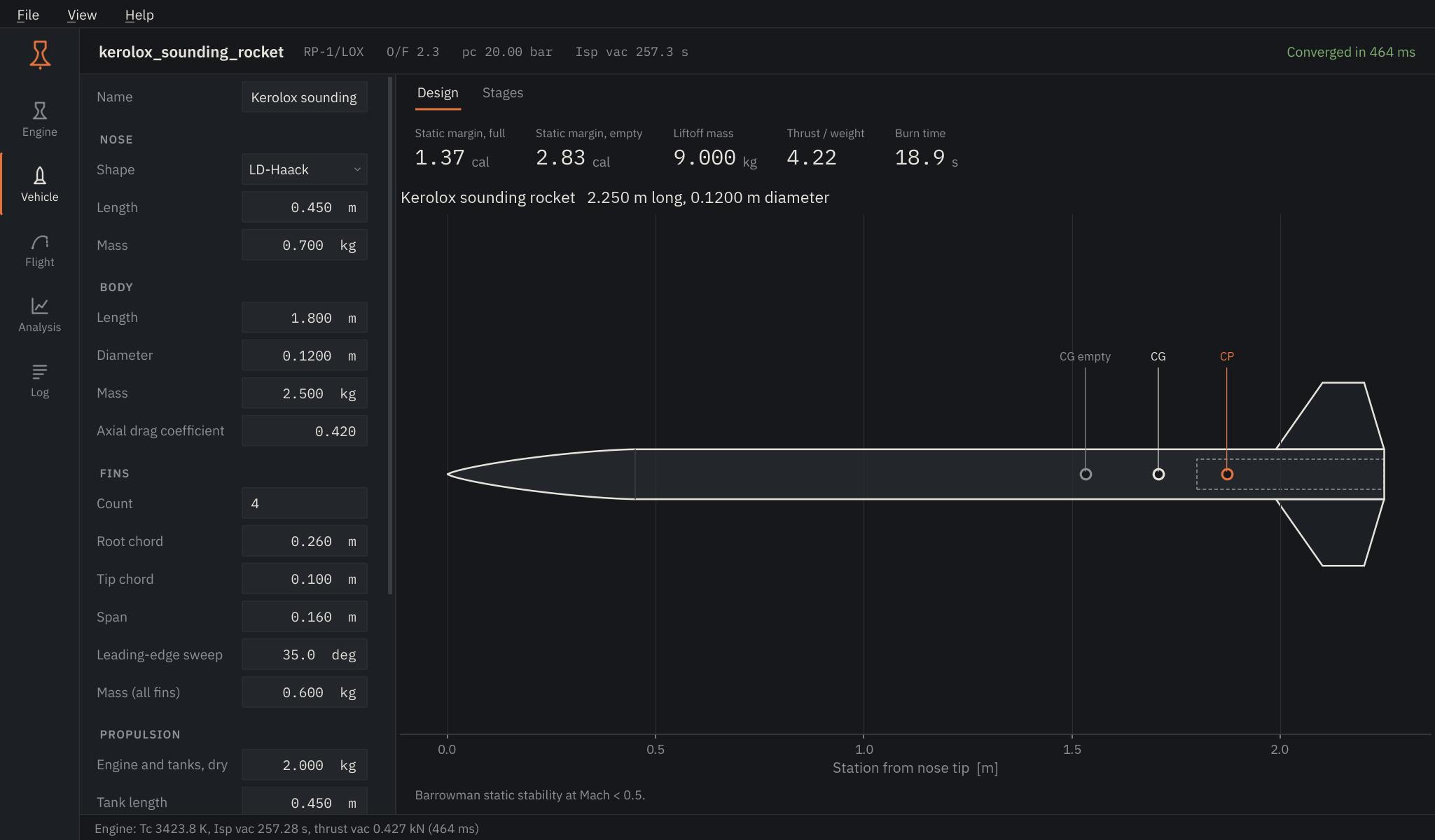Edit the Leading-edge sweep 35.0 deg field
This screenshot has width=1435, height=840.
pyautogui.click(x=305, y=654)
